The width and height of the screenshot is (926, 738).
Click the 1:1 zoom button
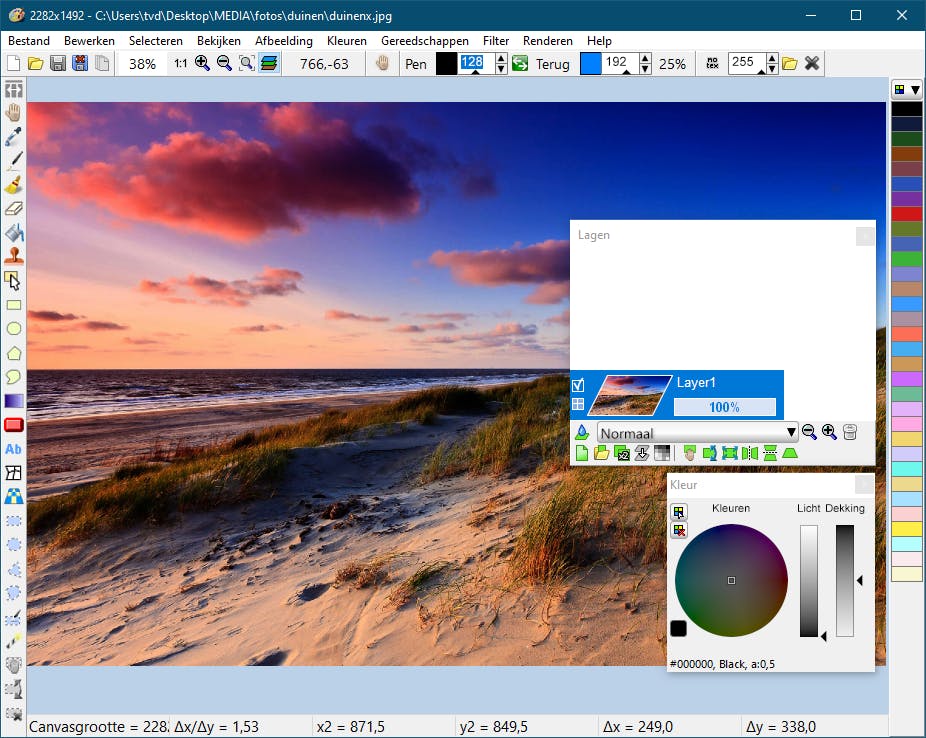point(180,63)
